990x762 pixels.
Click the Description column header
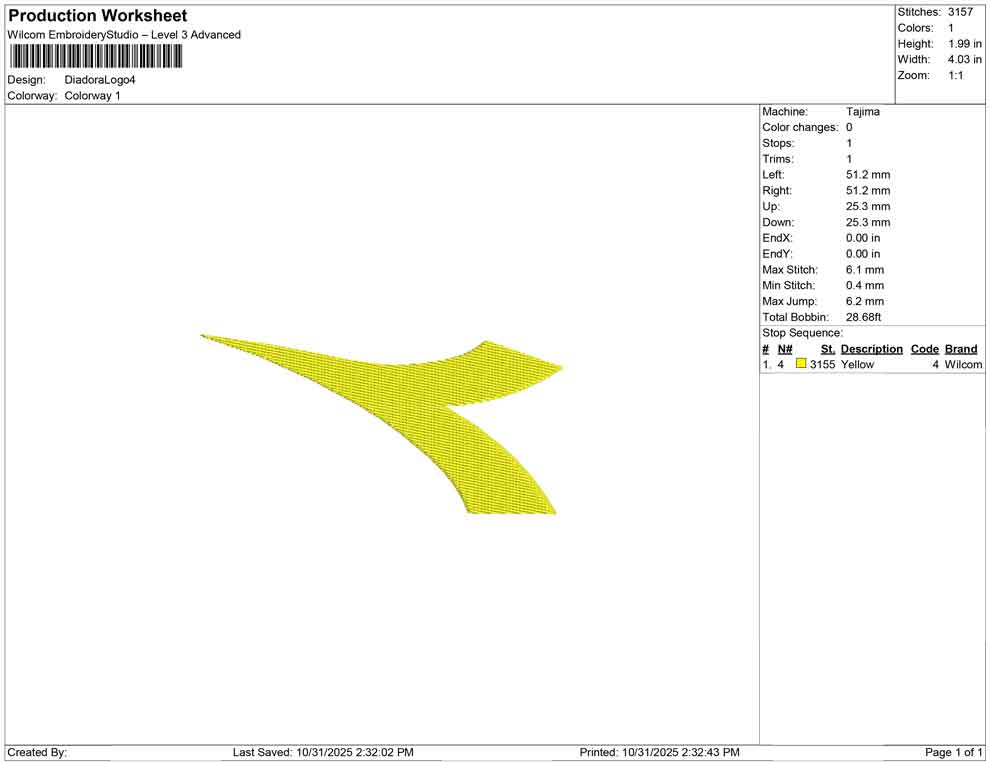(870, 348)
